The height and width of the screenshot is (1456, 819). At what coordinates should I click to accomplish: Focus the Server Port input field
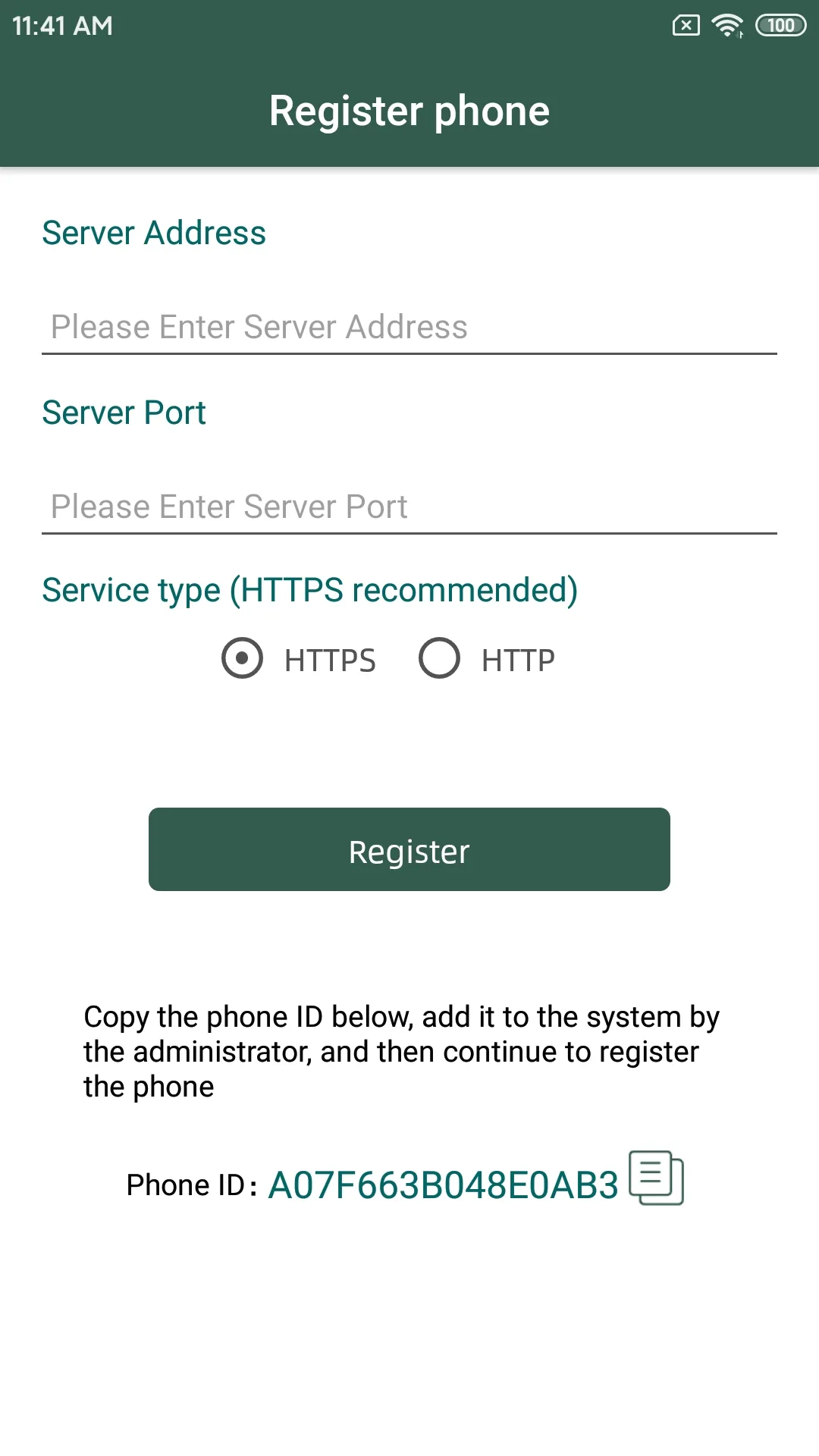pos(409,507)
